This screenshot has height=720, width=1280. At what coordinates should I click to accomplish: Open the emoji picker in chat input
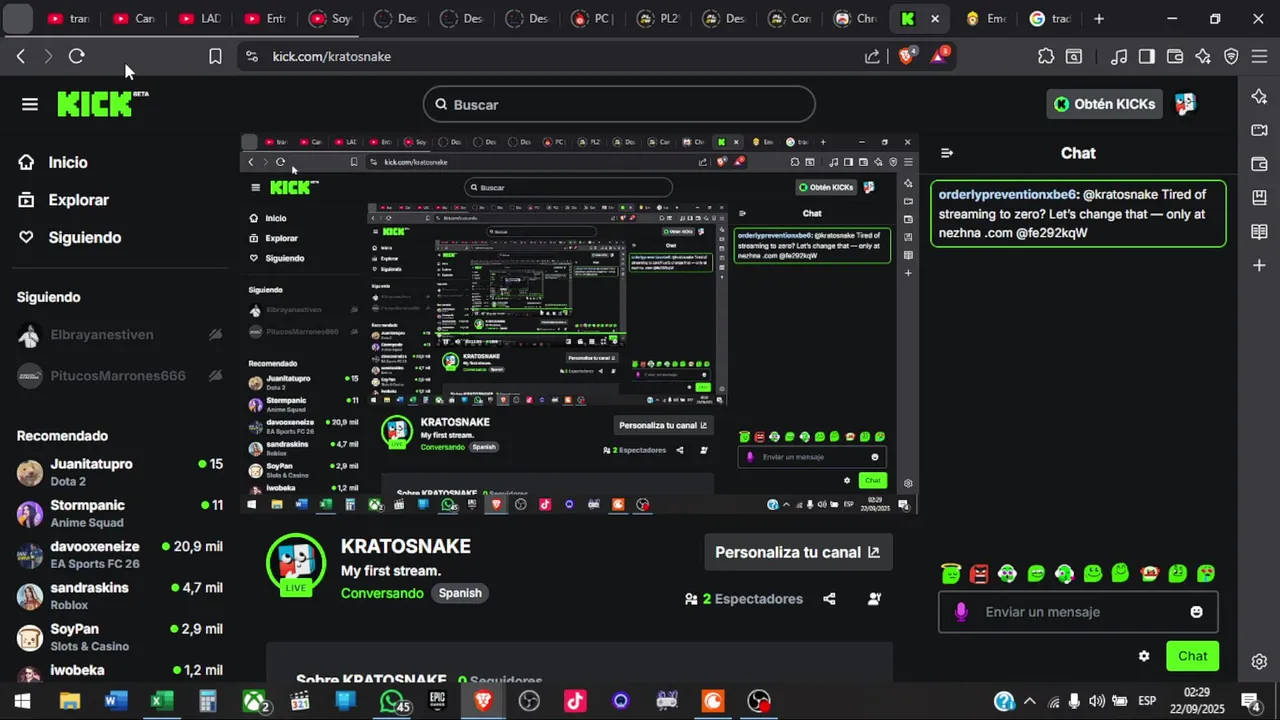coord(1197,612)
